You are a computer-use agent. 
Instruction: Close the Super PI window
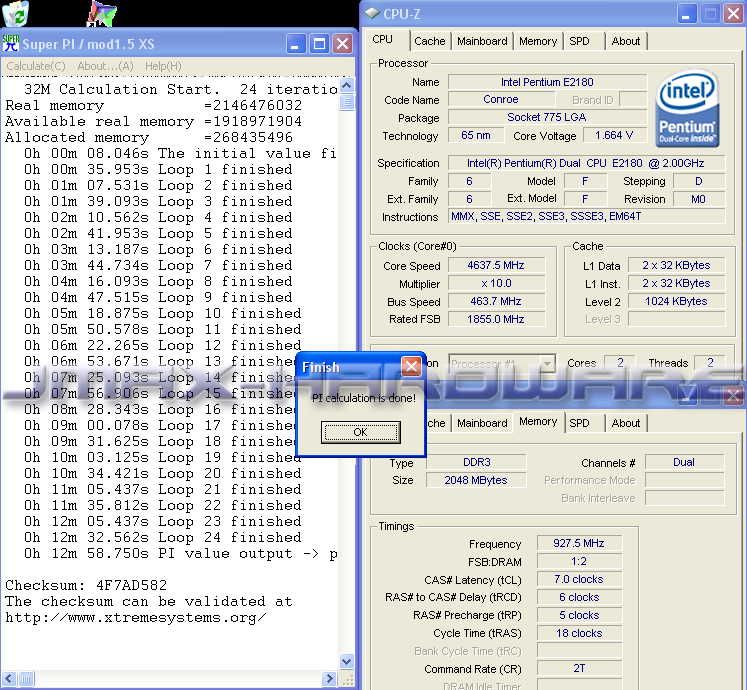[x=342, y=44]
